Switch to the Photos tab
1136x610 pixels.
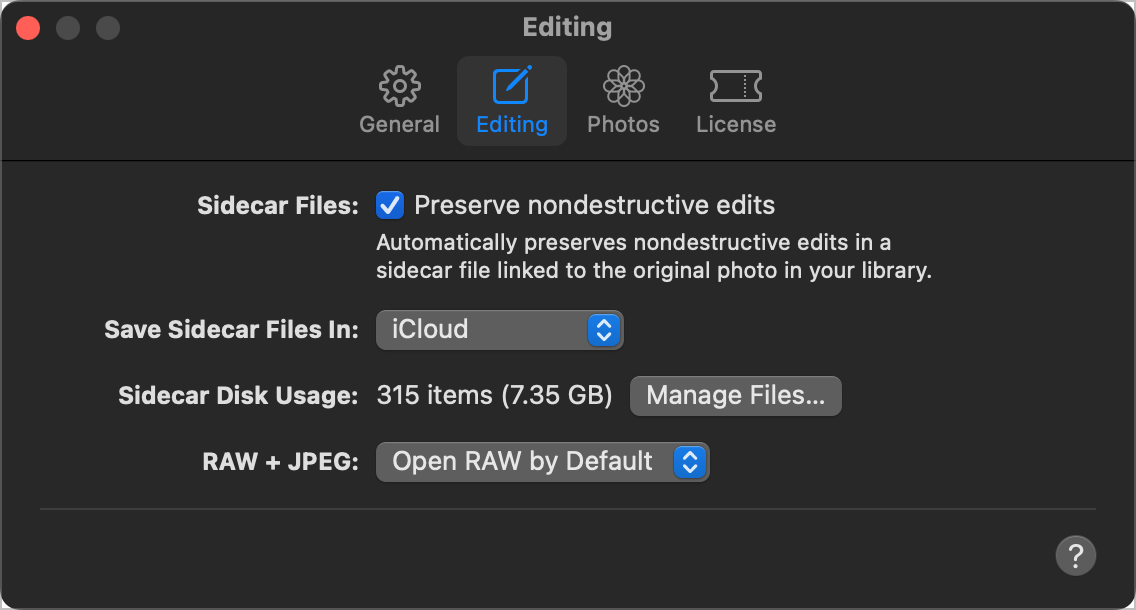(623, 100)
